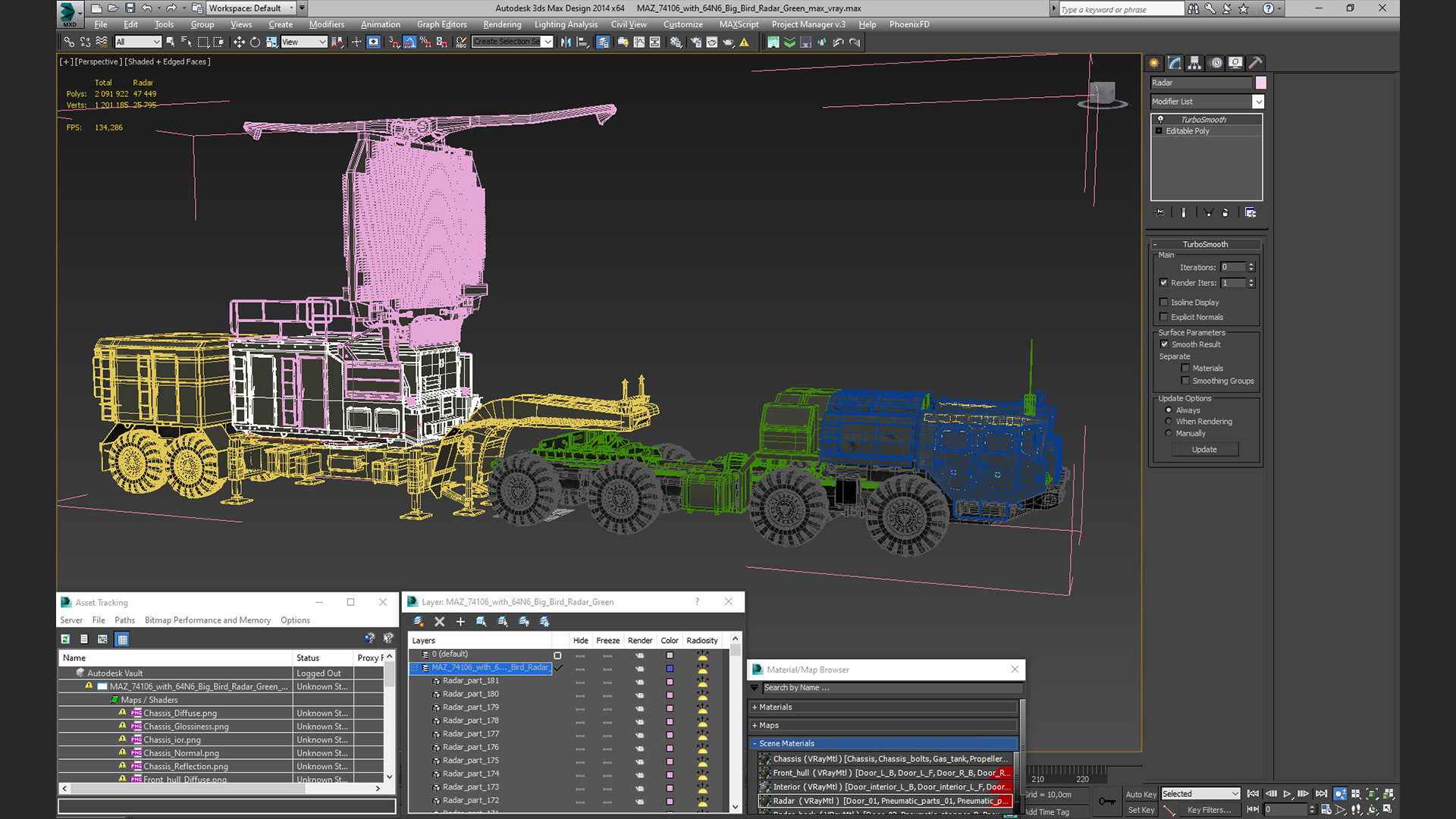Open the Modifier List dropdown
Viewport: 1456px width, 819px height.
tap(1258, 102)
